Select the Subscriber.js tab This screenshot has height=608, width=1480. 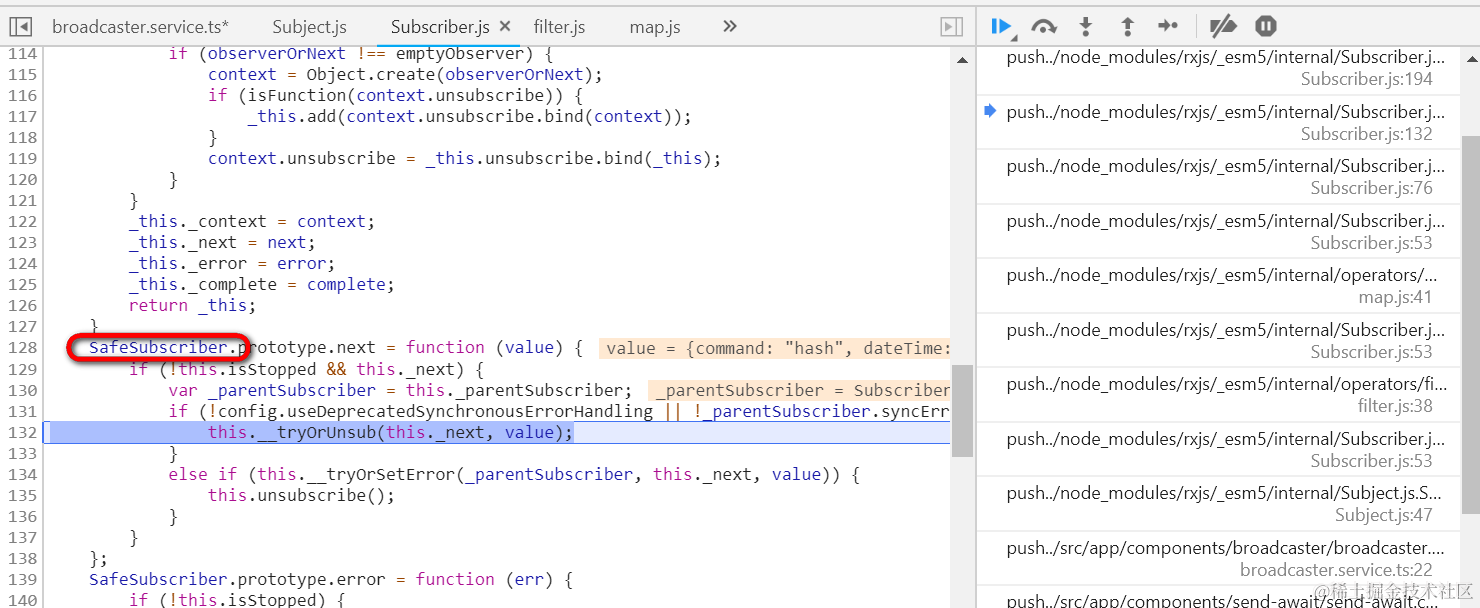(440, 27)
